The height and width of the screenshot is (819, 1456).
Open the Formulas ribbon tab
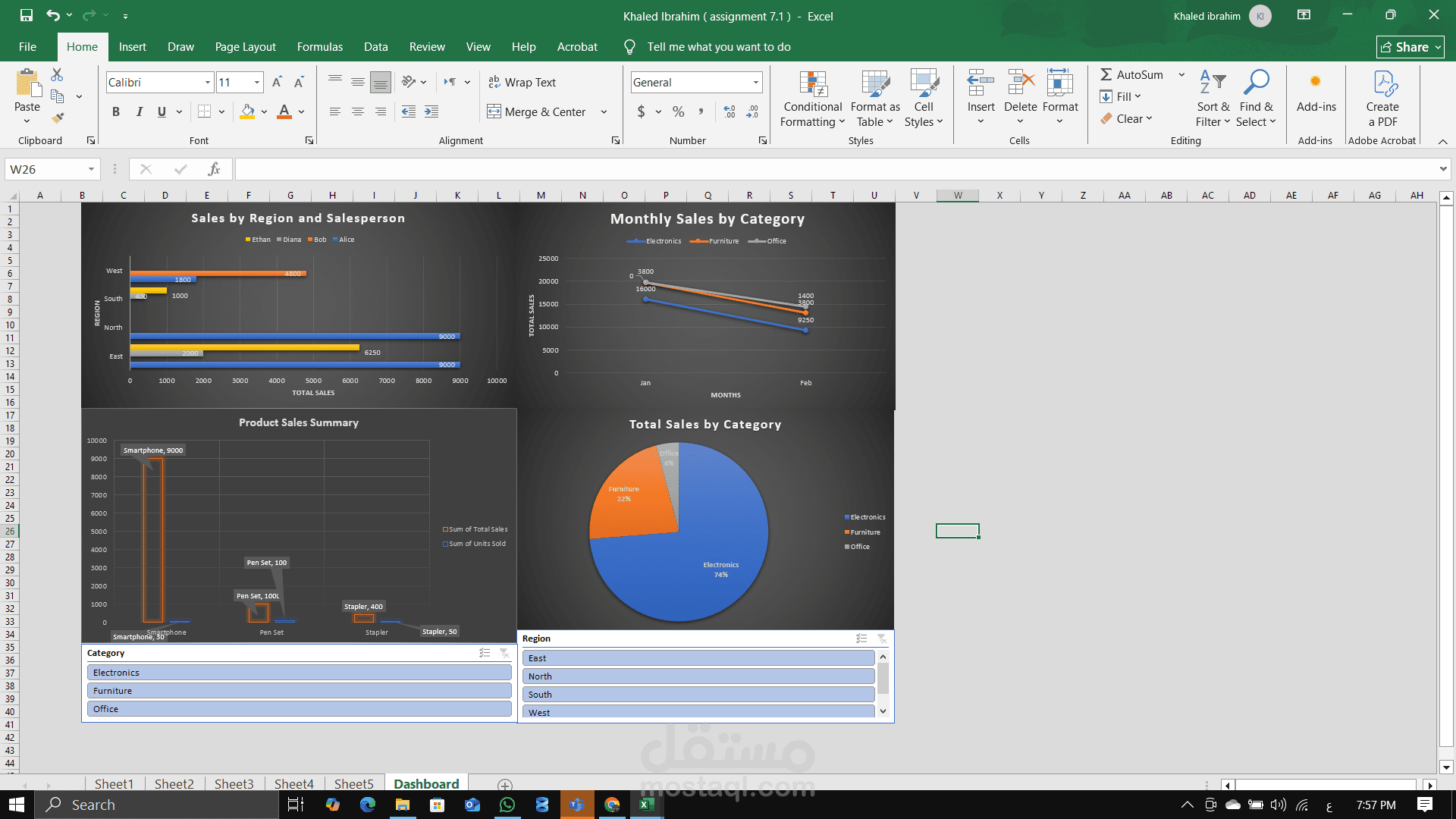(320, 47)
